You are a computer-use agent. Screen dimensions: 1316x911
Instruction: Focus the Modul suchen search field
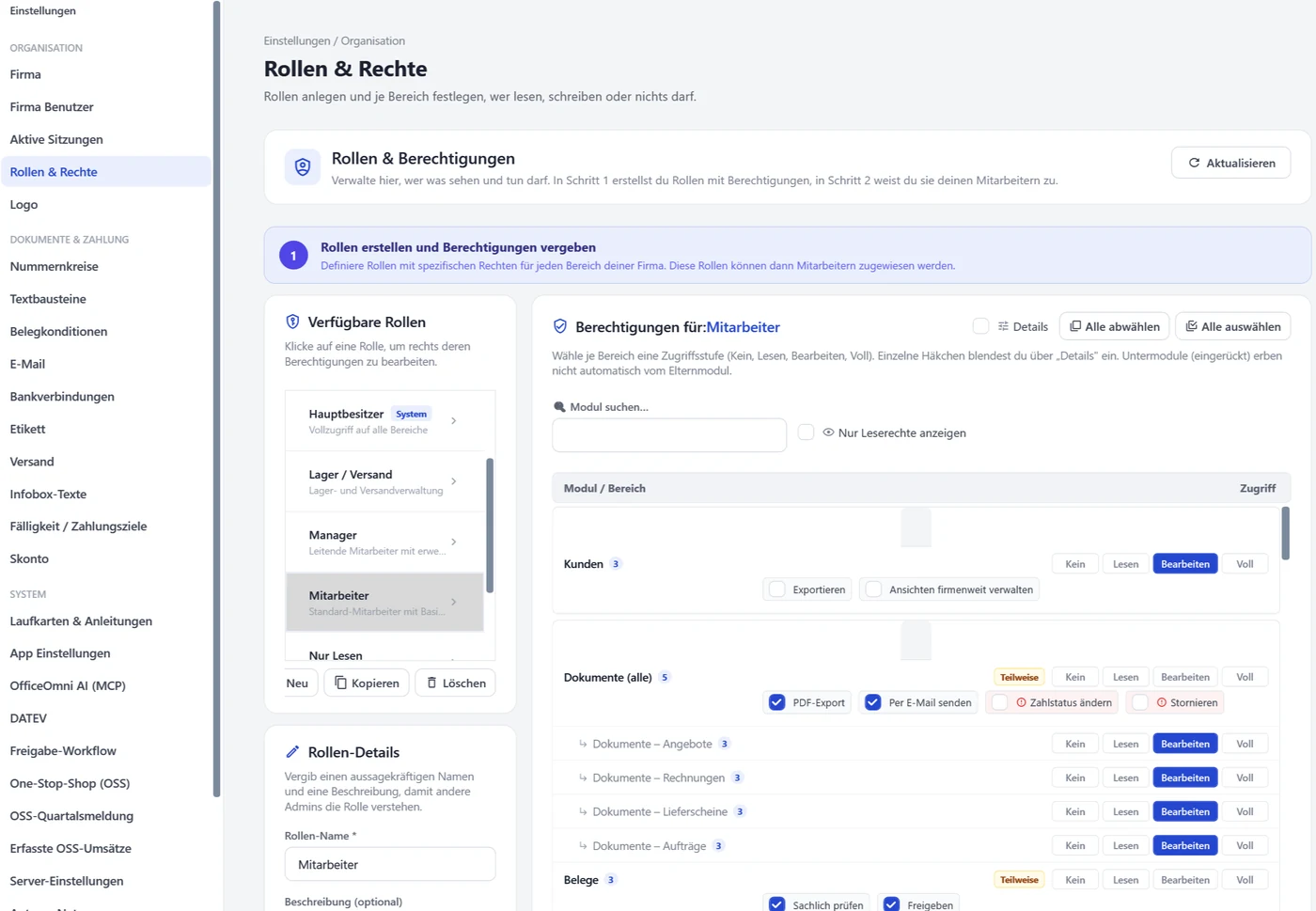[669, 435]
